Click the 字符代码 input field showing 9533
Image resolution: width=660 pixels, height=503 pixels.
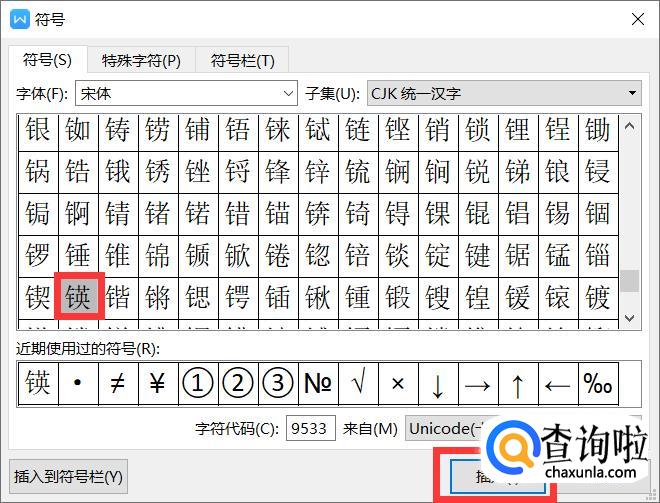pyautogui.click(x=311, y=429)
